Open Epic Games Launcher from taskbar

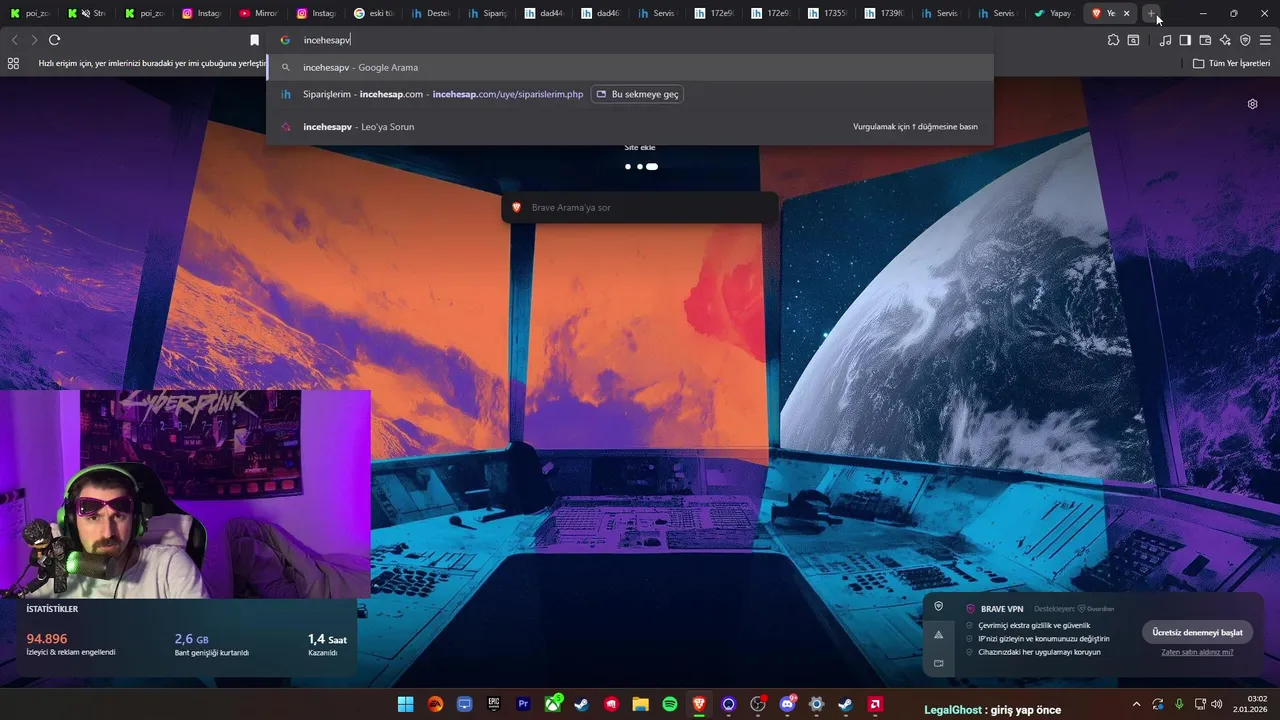click(x=494, y=704)
